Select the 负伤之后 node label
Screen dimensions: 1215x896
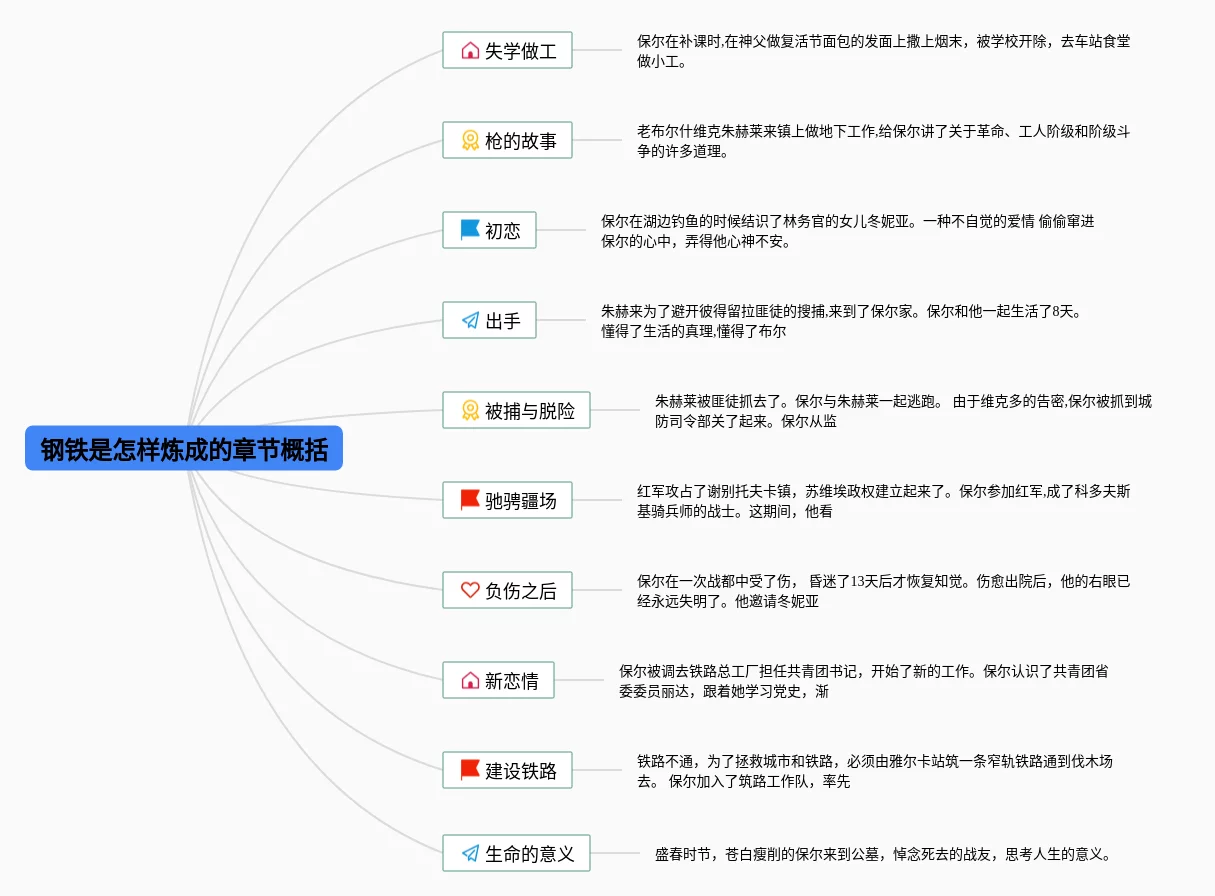521,591
